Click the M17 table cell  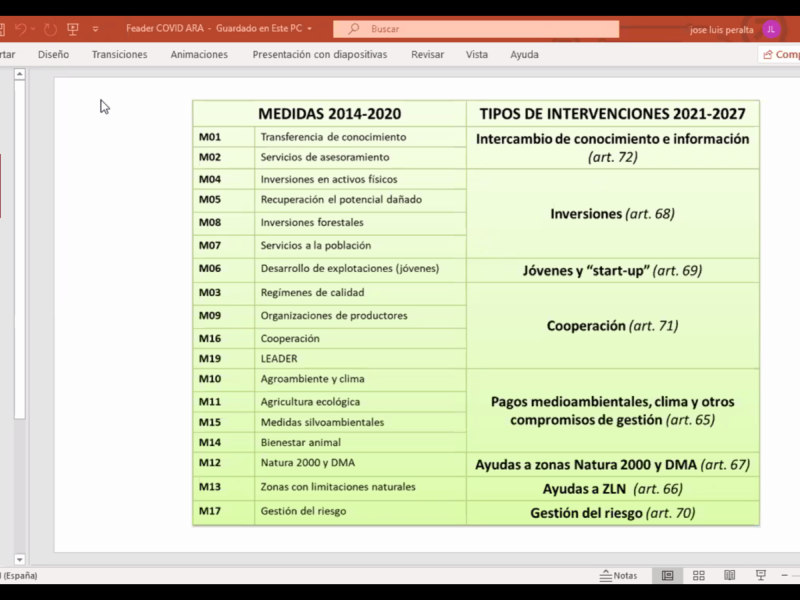click(x=223, y=512)
